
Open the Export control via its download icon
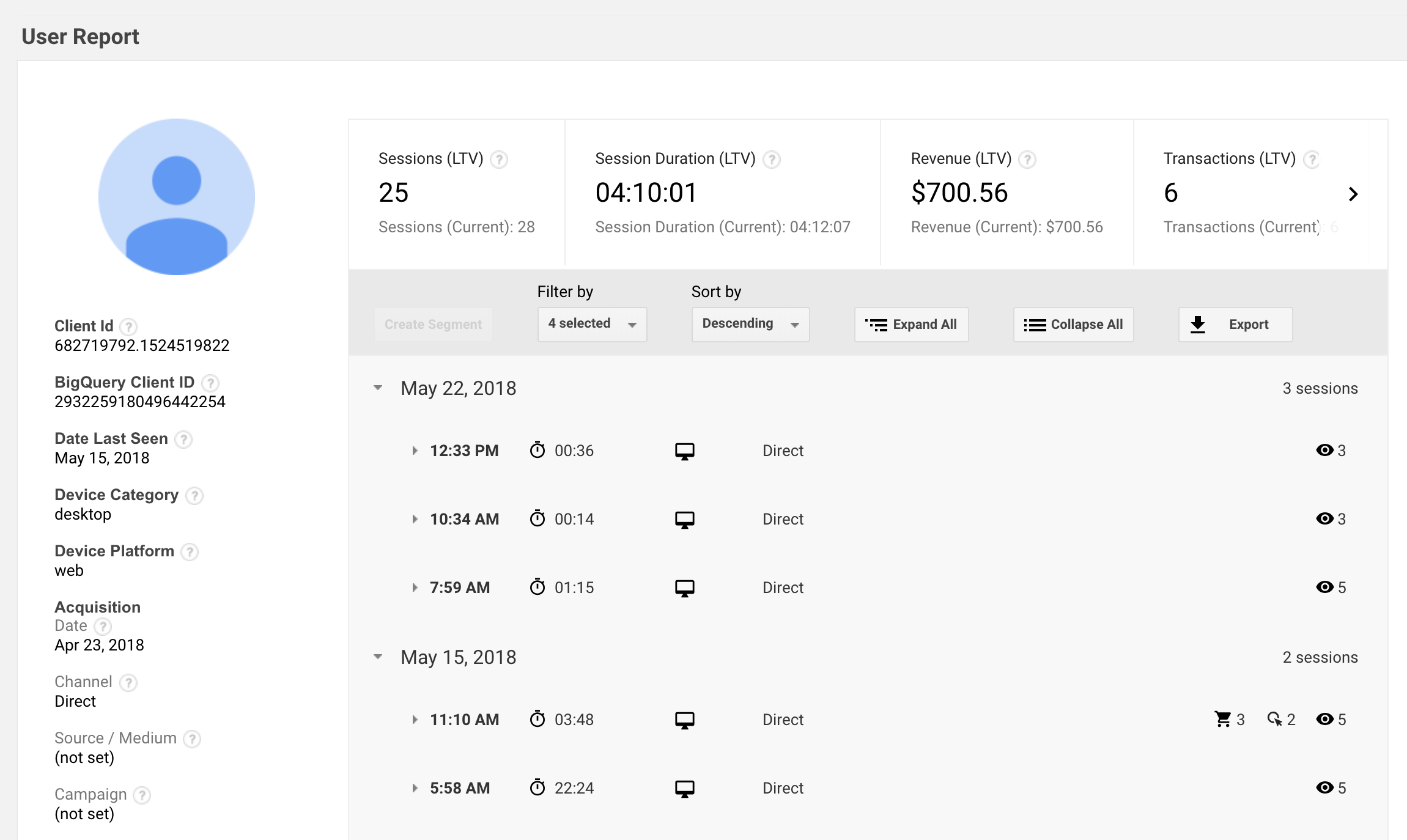point(1198,324)
